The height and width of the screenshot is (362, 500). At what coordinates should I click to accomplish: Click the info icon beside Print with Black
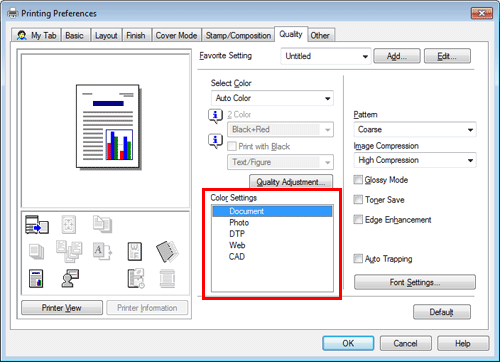215,141
